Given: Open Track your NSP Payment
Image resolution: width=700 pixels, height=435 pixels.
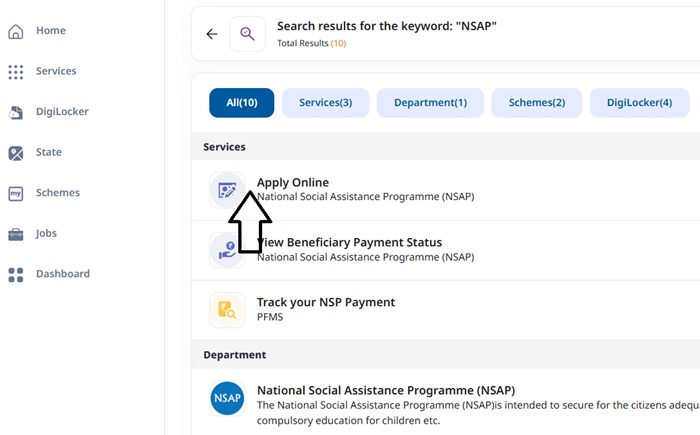Looking at the screenshot, I should (x=326, y=302).
